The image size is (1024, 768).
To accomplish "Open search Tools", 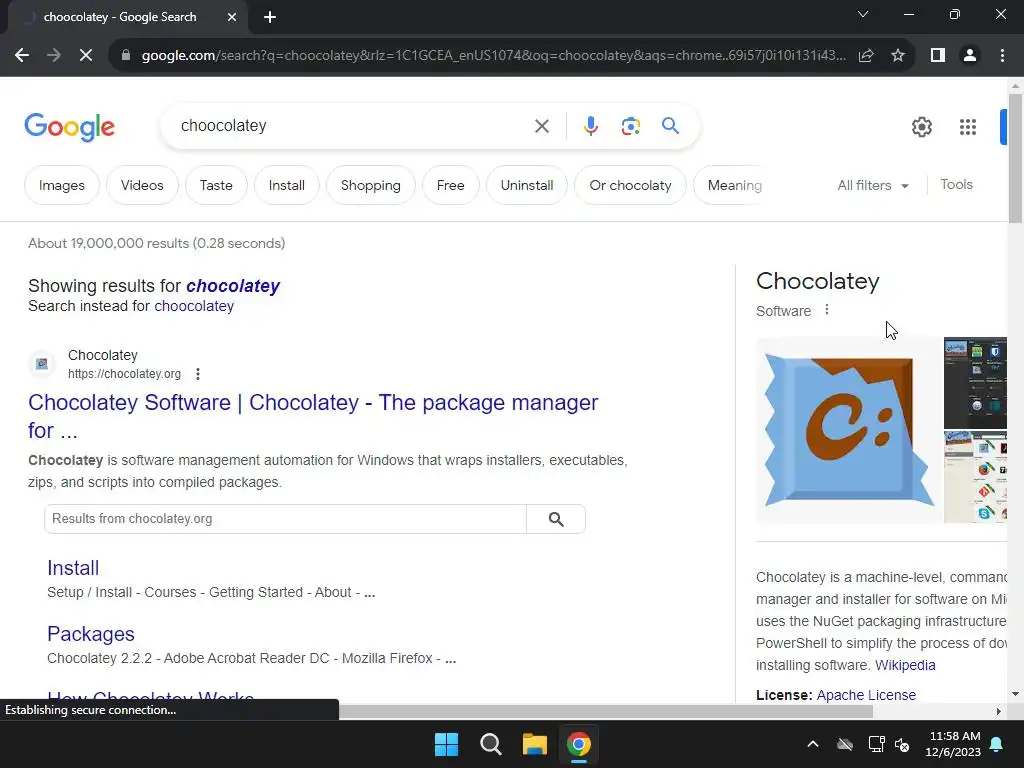I will (956, 185).
